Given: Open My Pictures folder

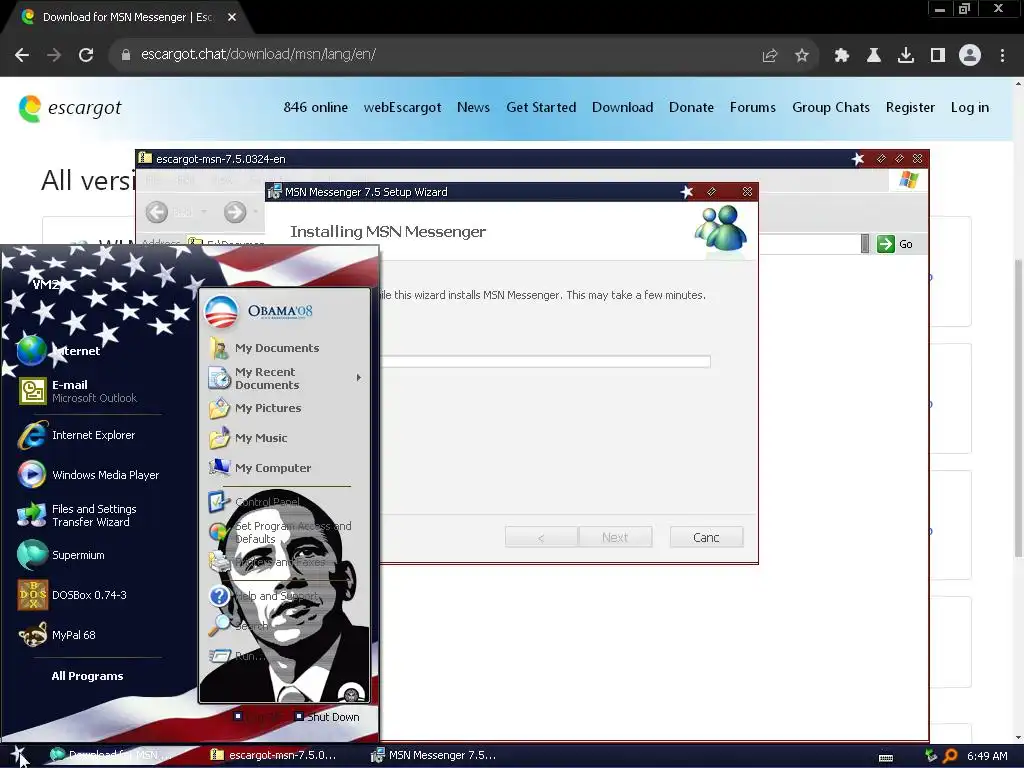Looking at the screenshot, I should (255, 408).
